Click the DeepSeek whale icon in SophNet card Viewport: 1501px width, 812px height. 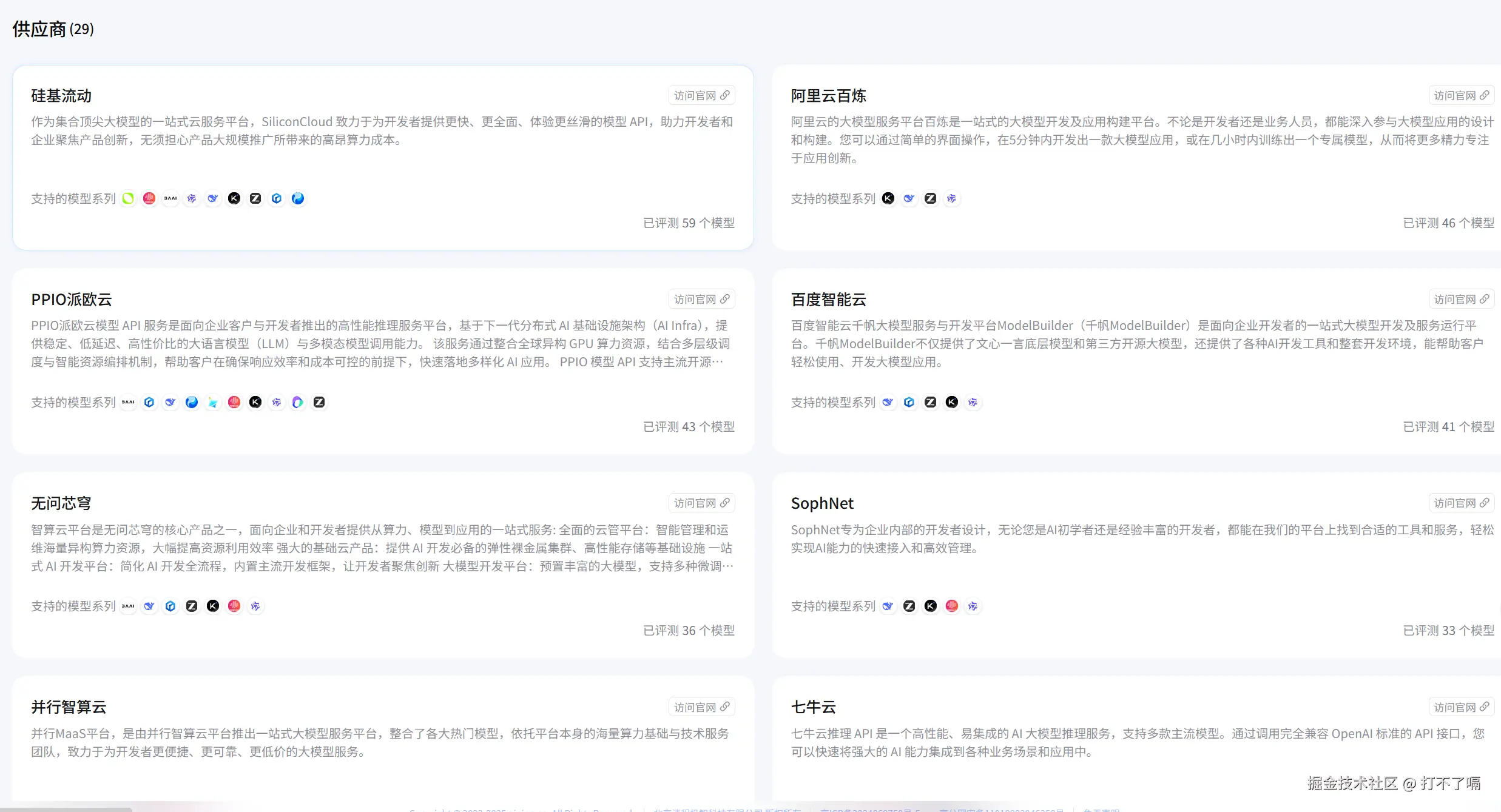(x=888, y=606)
